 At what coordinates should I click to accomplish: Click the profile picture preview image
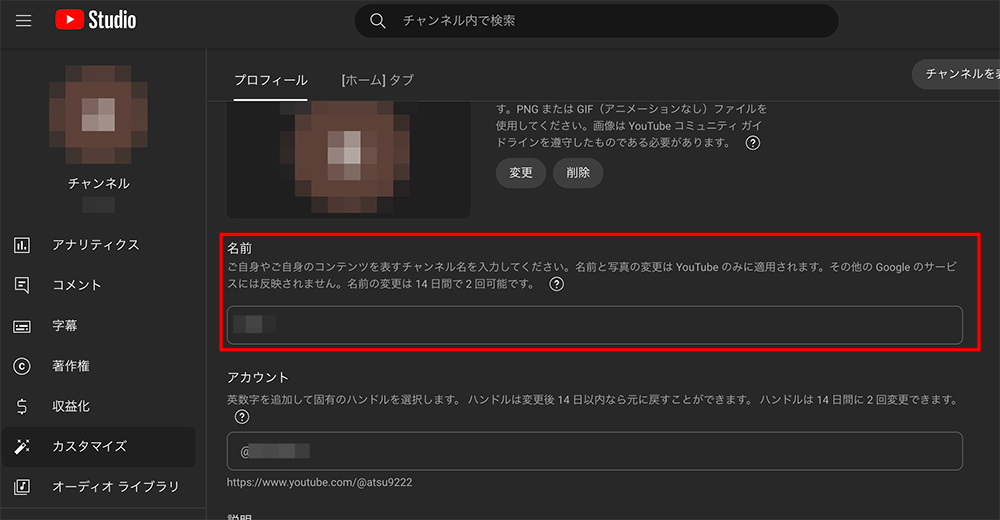point(348,160)
